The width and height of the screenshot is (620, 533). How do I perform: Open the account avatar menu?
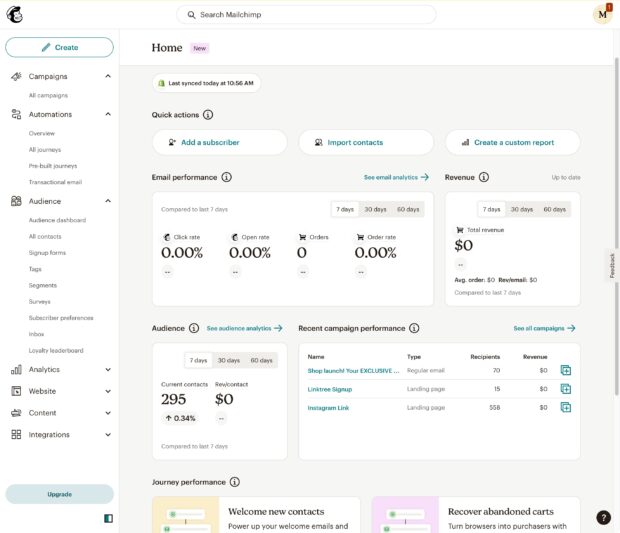click(602, 15)
